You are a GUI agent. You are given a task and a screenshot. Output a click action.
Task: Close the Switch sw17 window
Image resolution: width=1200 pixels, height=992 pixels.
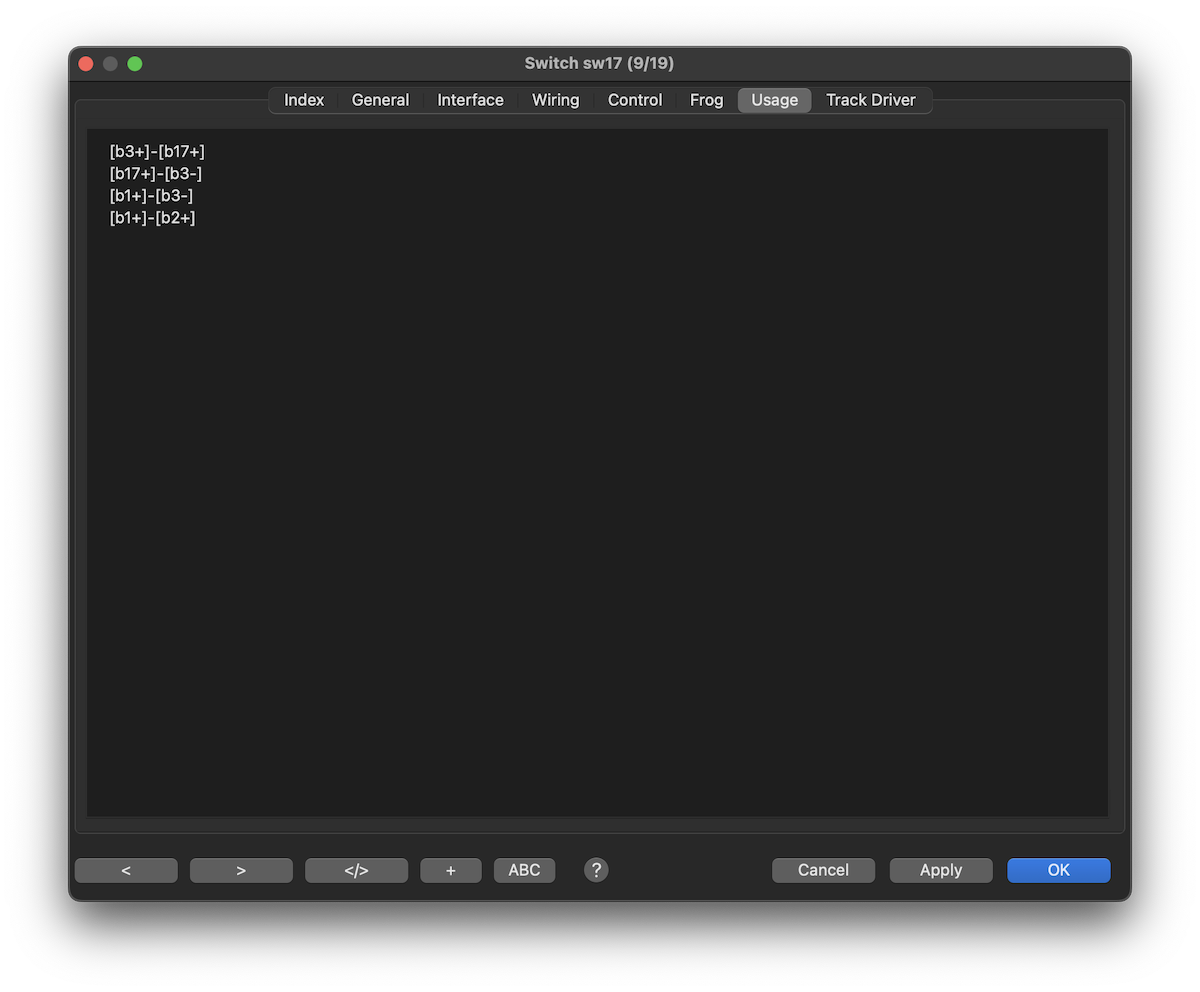(x=86, y=64)
